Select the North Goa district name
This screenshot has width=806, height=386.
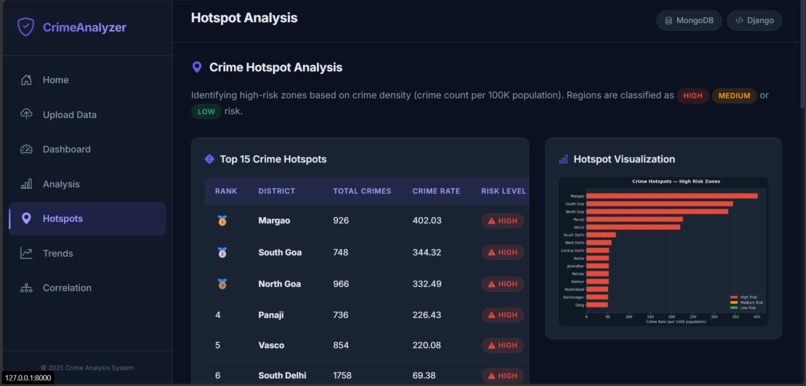pyautogui.click(x=280, y=284)
